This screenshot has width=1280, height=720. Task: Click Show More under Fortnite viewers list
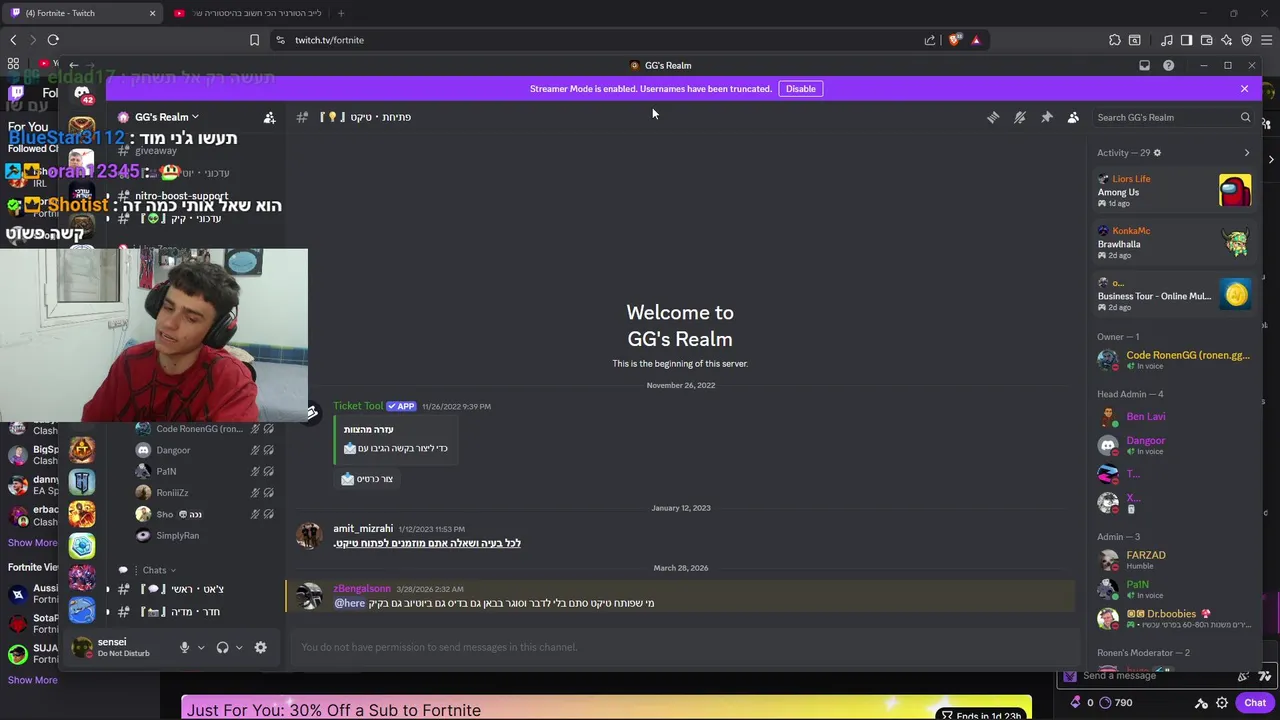click(x=32, y=680)
